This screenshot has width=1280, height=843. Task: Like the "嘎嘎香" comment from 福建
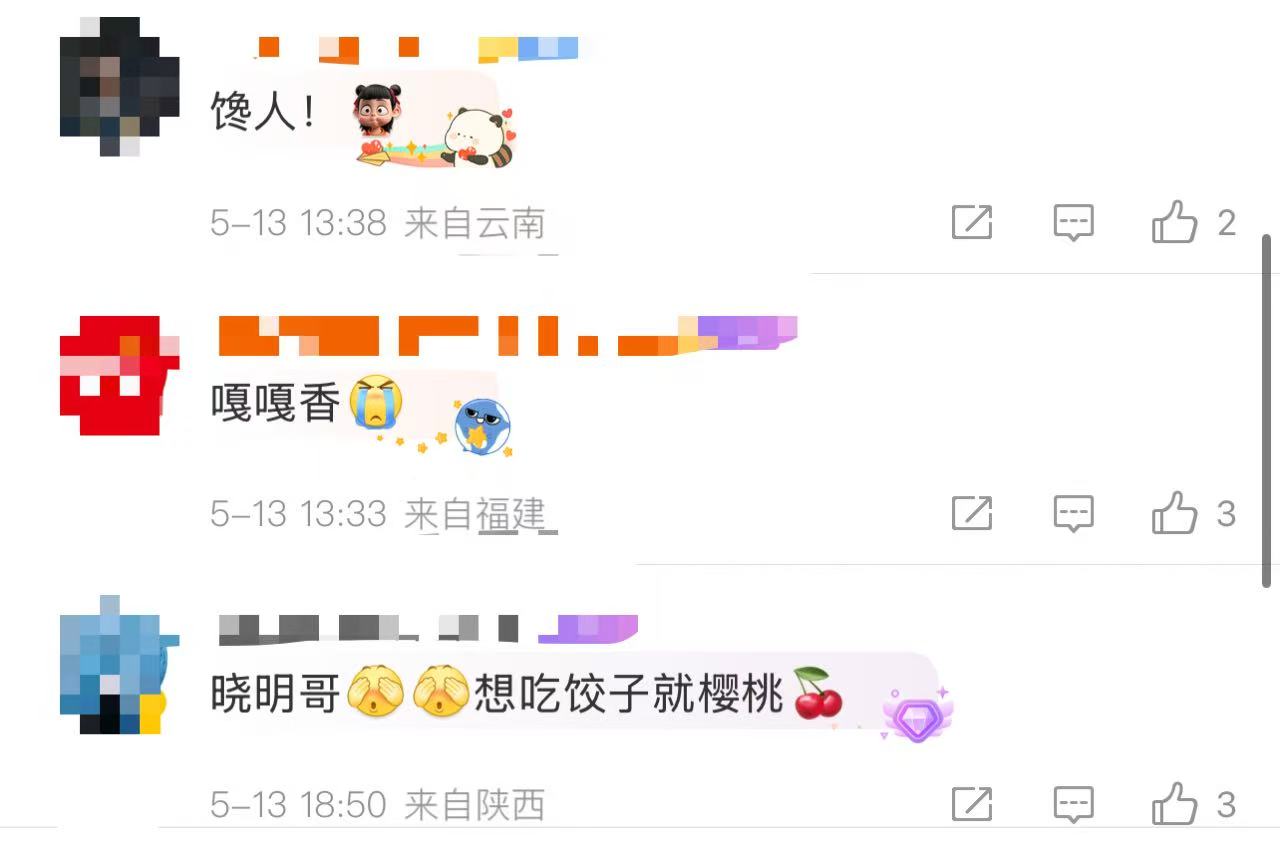[1175, 512]
